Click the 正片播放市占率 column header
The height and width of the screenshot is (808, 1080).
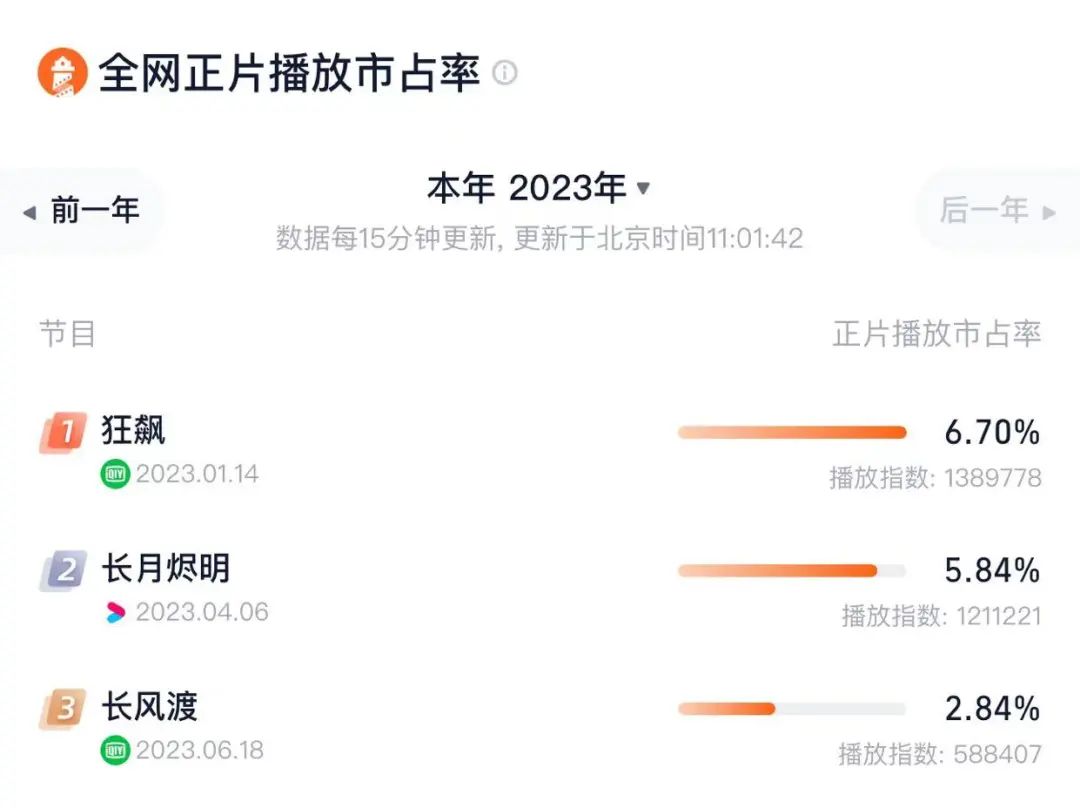[x=937, y=334]
